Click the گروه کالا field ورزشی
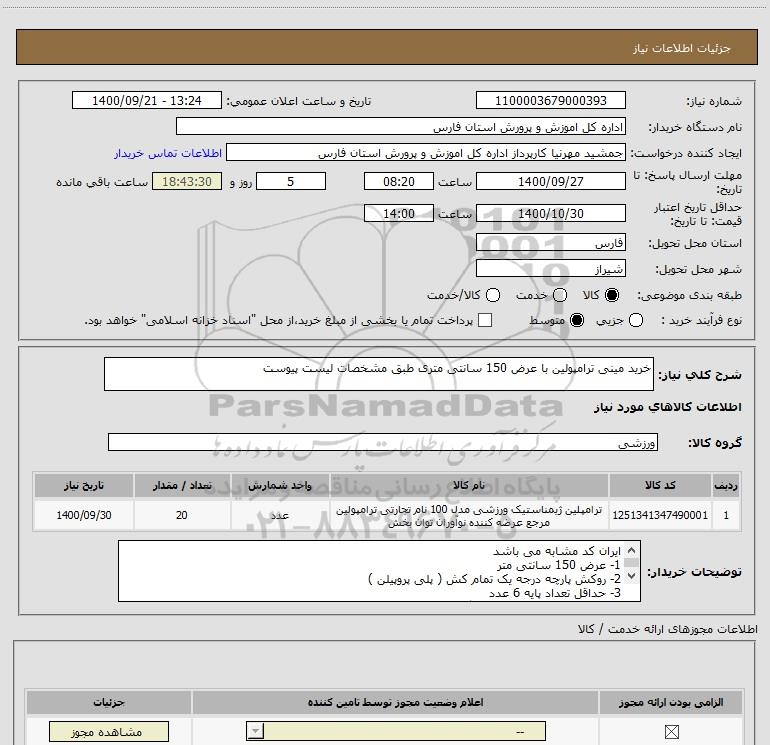 [383, 442]
